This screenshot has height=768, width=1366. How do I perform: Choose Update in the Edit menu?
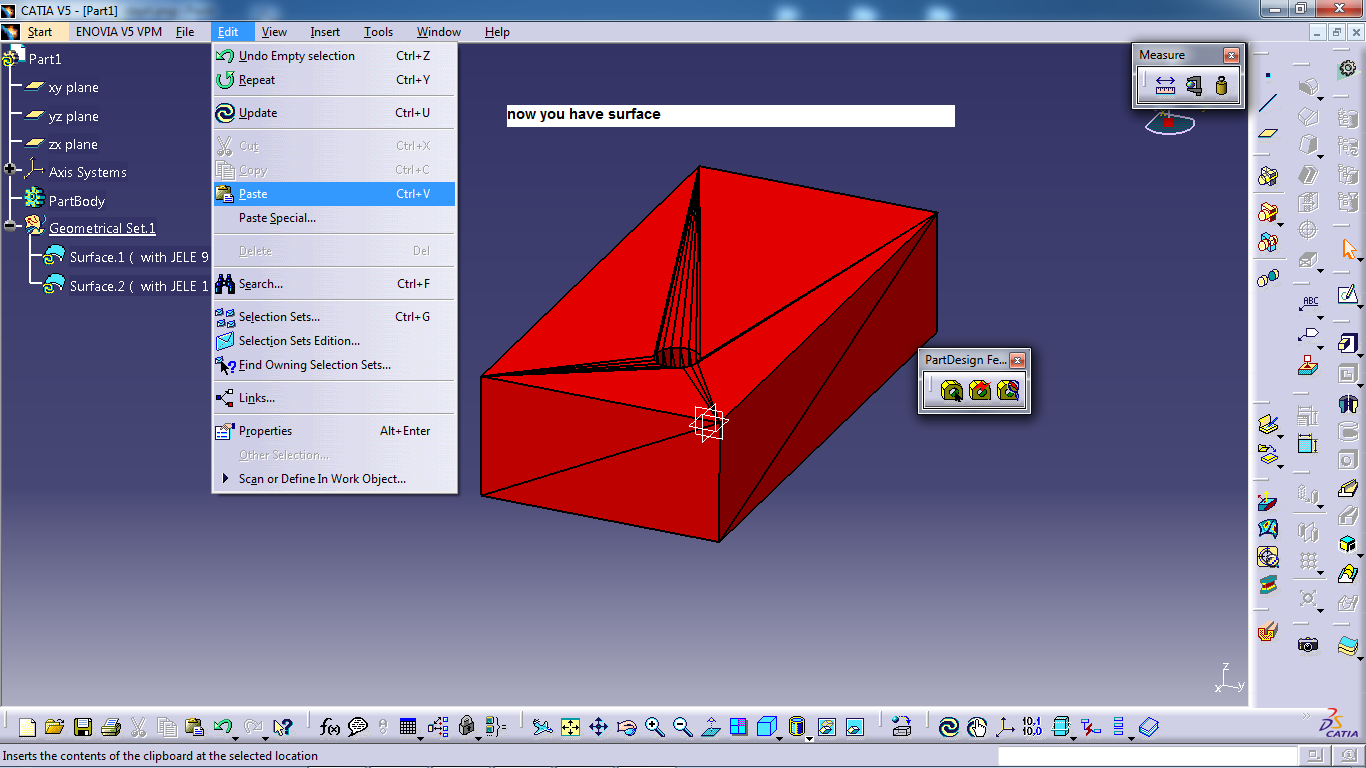pos(334,113)
